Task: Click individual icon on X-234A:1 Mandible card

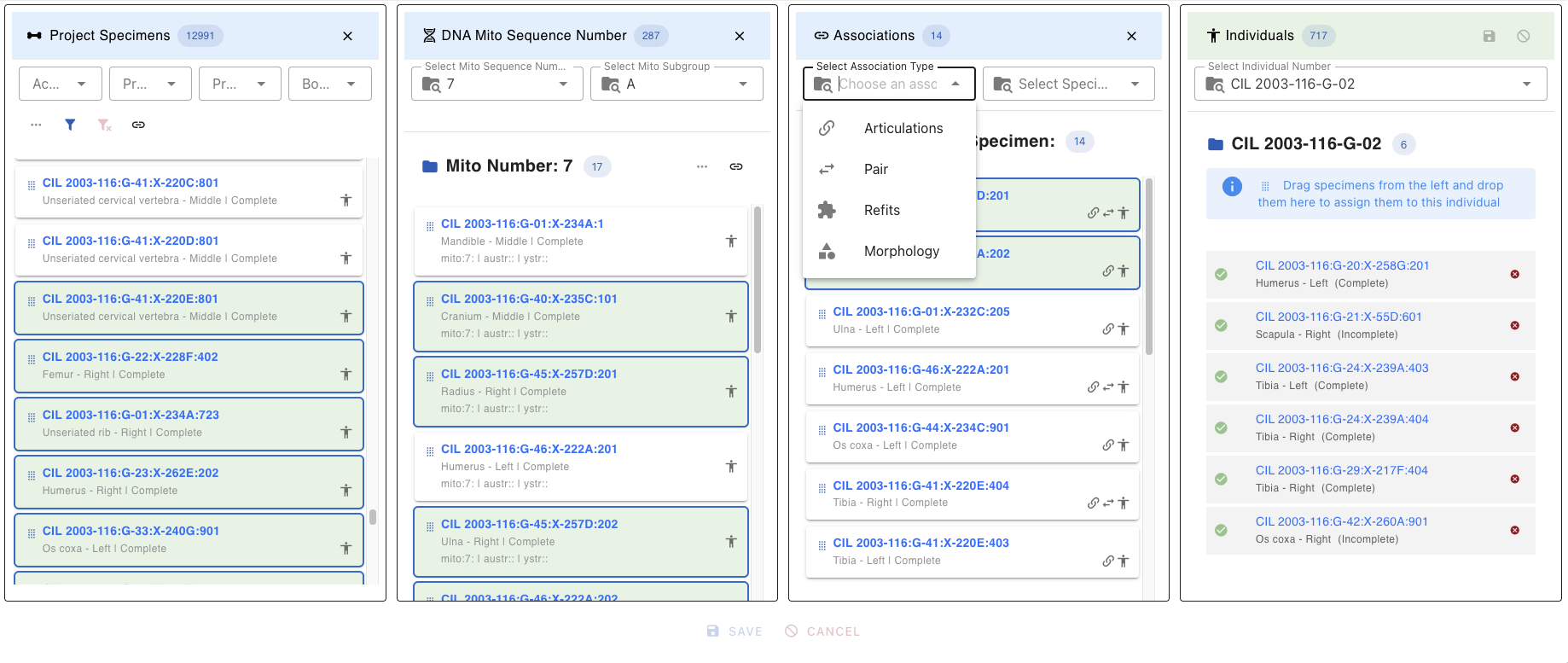Action: 731,241
